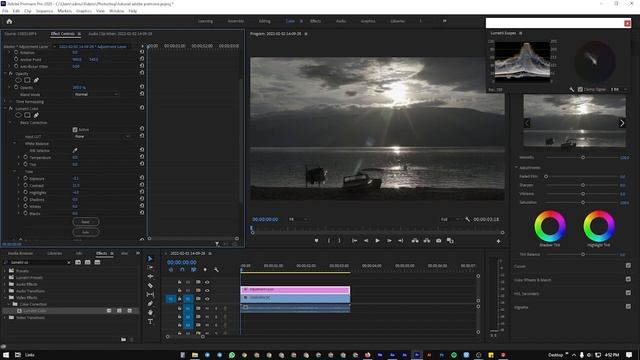Screen dimensions: 640x360
Task: Open the Full playback resolution dropdown
Action: tap(450, 220)
